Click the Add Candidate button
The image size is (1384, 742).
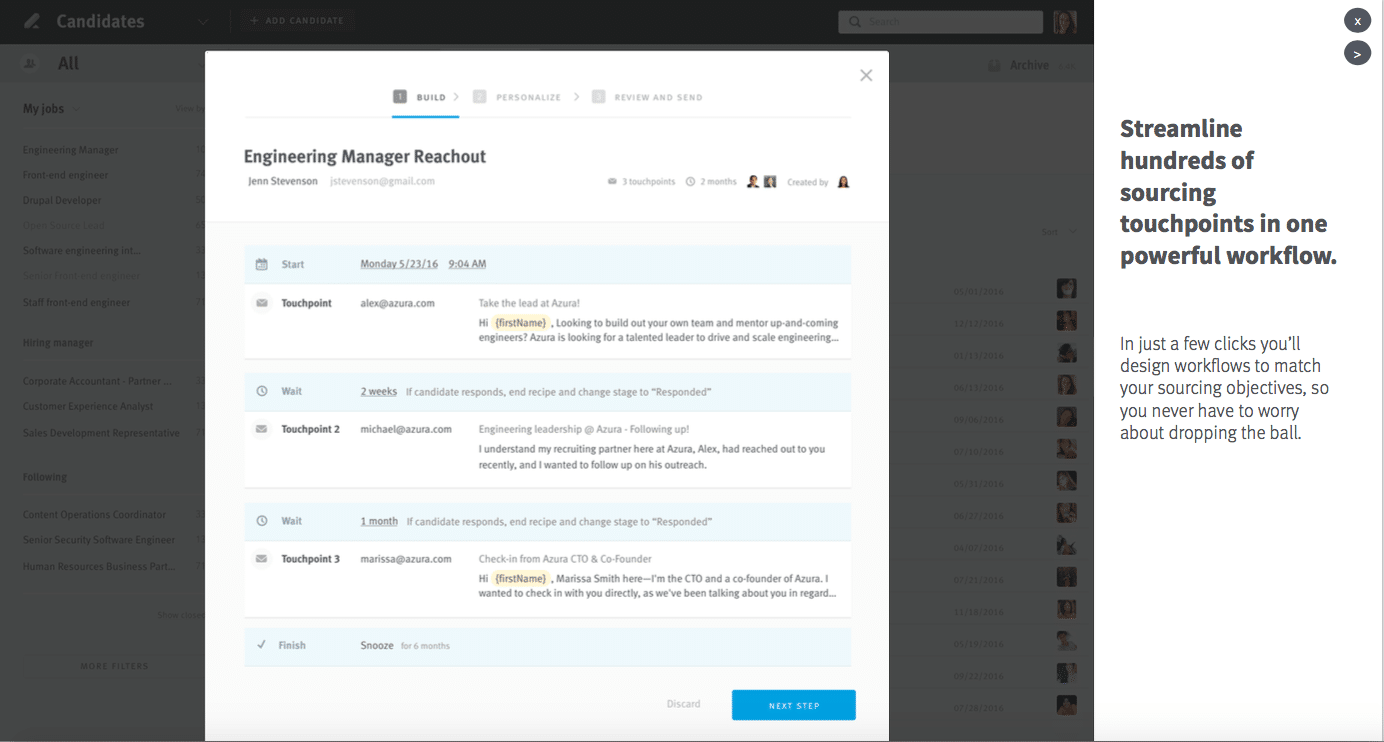[x=297, y=21]
